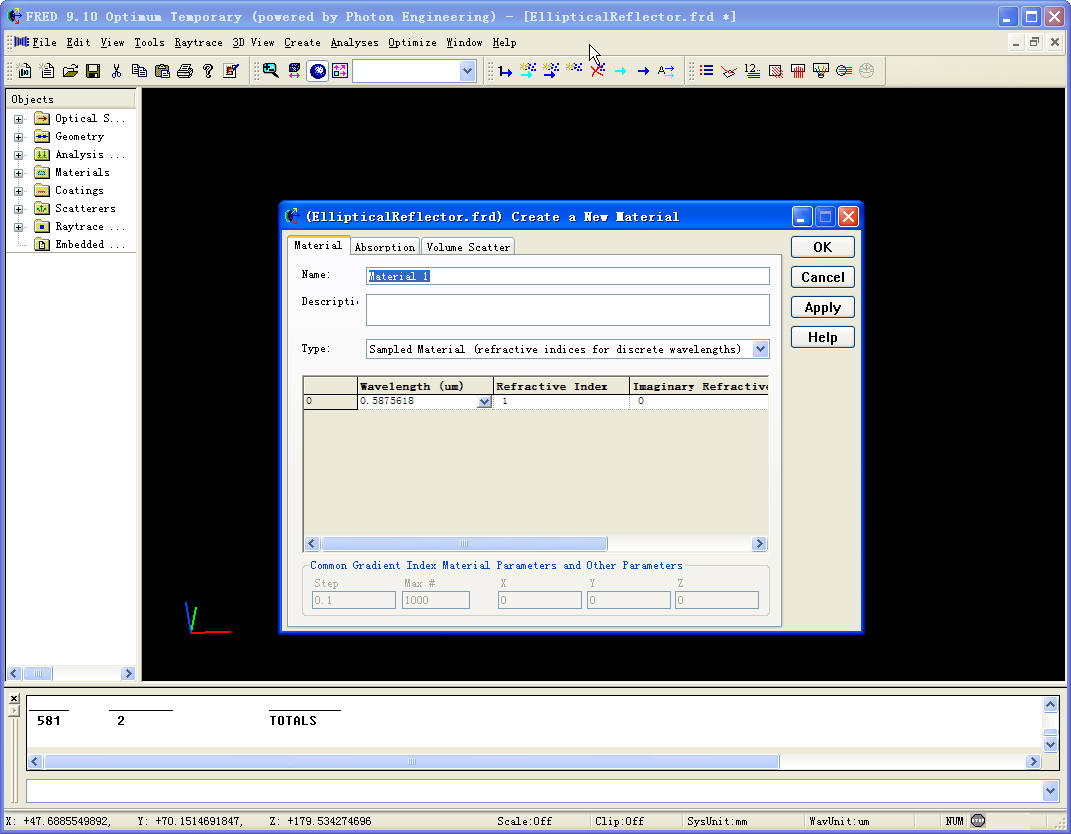Image resolution: width=1071 pixels, height=834 pixels.
Task: Open the Create menu
Action: pos(302,42)
